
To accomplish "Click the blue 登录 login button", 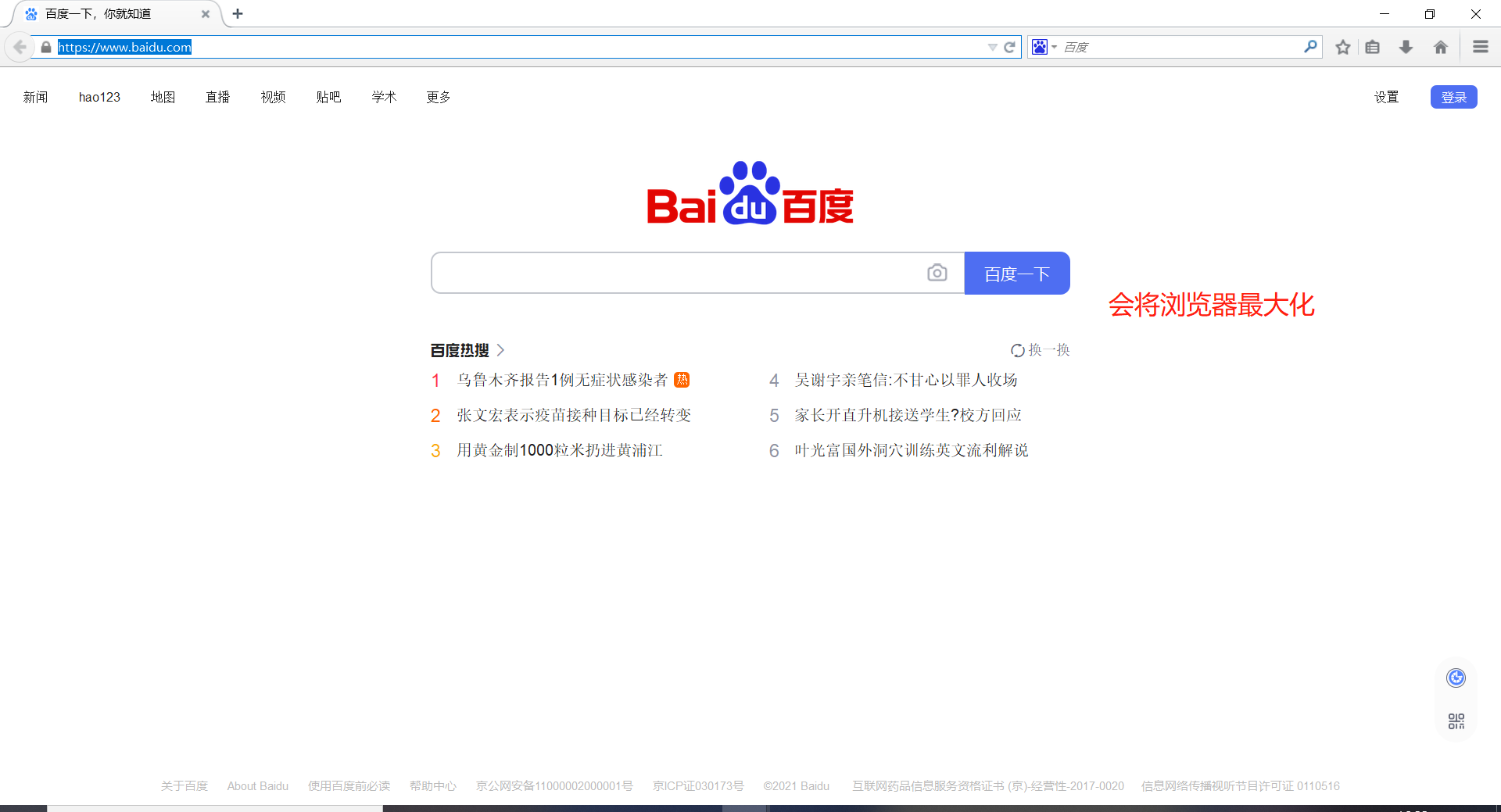I will coord(1453,97).
